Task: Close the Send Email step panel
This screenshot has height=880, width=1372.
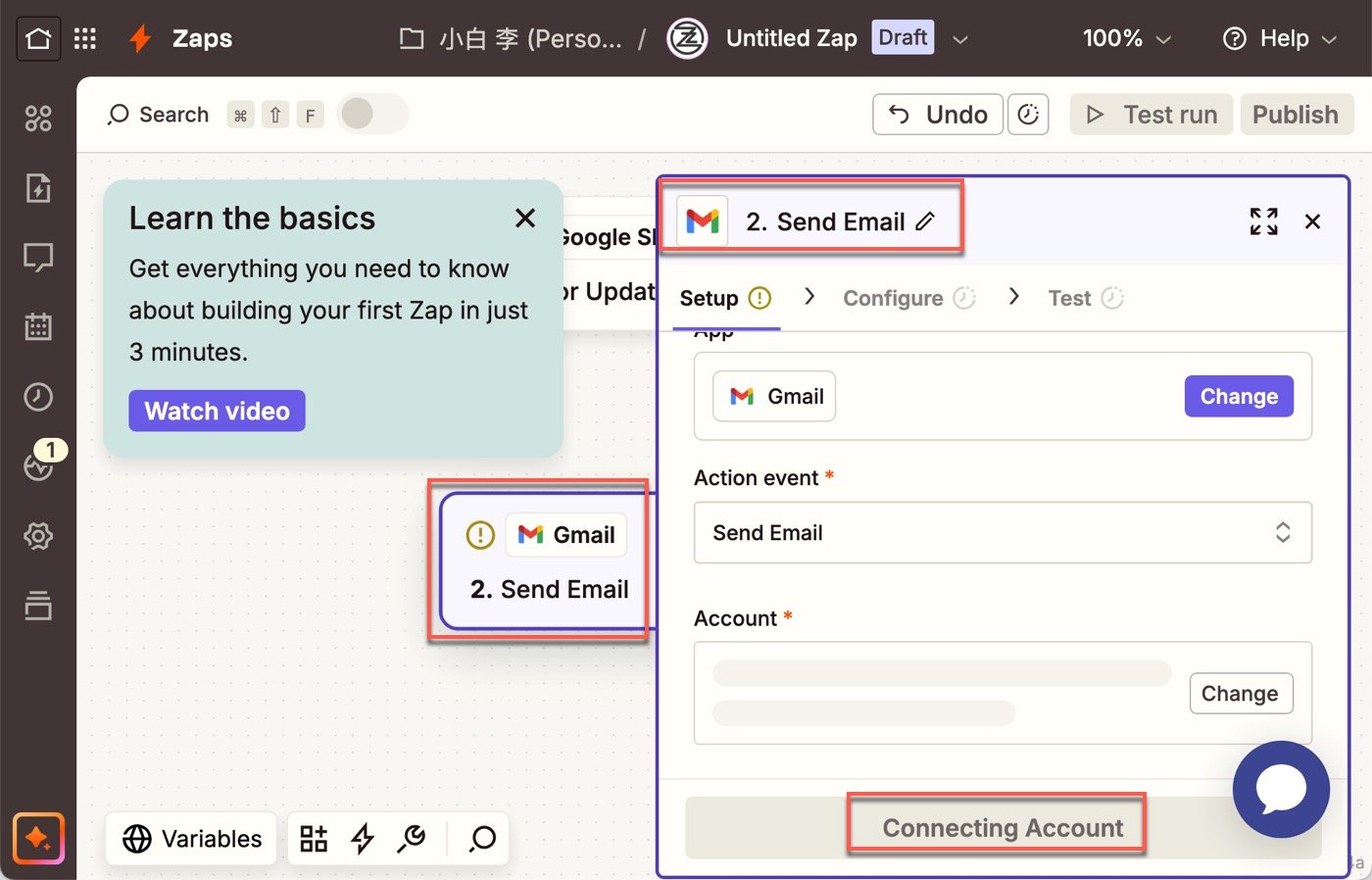Action: (1312, 221)
